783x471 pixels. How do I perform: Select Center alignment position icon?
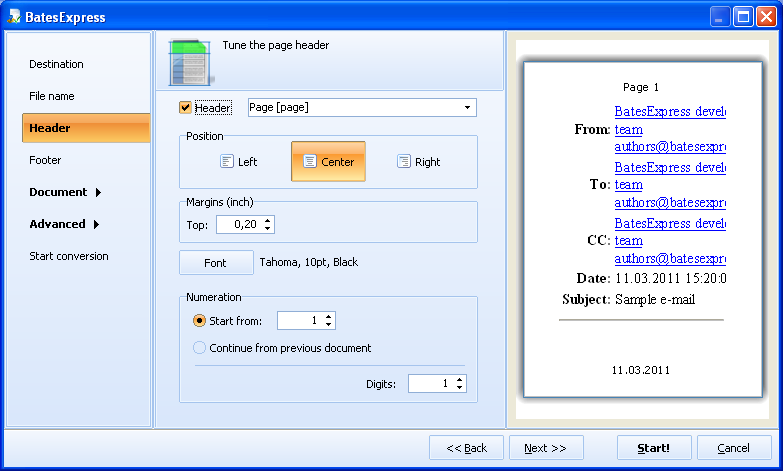(310, 162)
